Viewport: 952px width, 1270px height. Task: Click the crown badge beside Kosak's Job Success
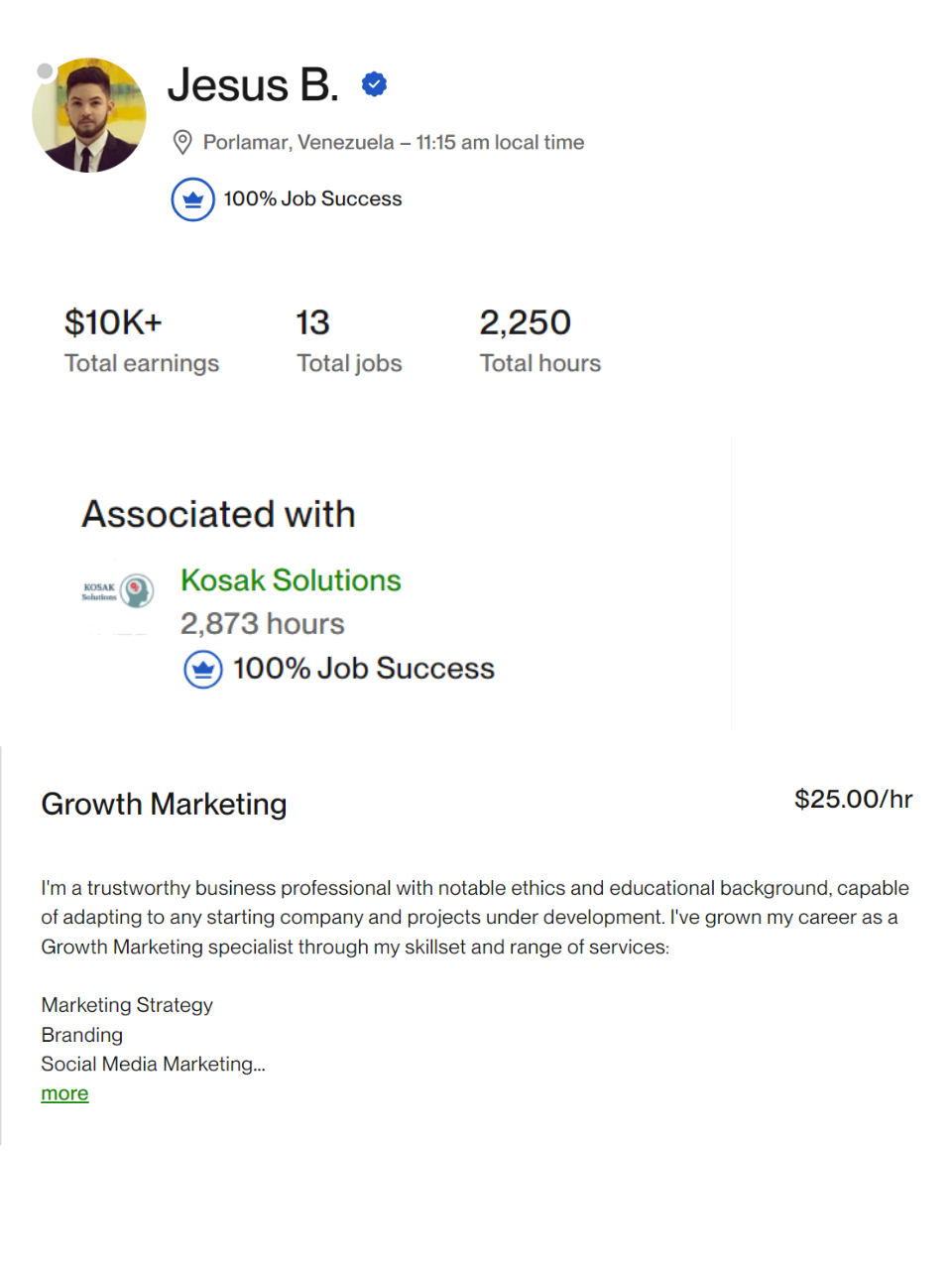(x=203, y=670)
